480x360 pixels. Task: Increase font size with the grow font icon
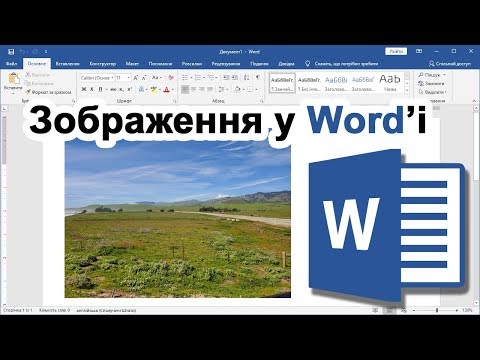click(x=136, y=78)
